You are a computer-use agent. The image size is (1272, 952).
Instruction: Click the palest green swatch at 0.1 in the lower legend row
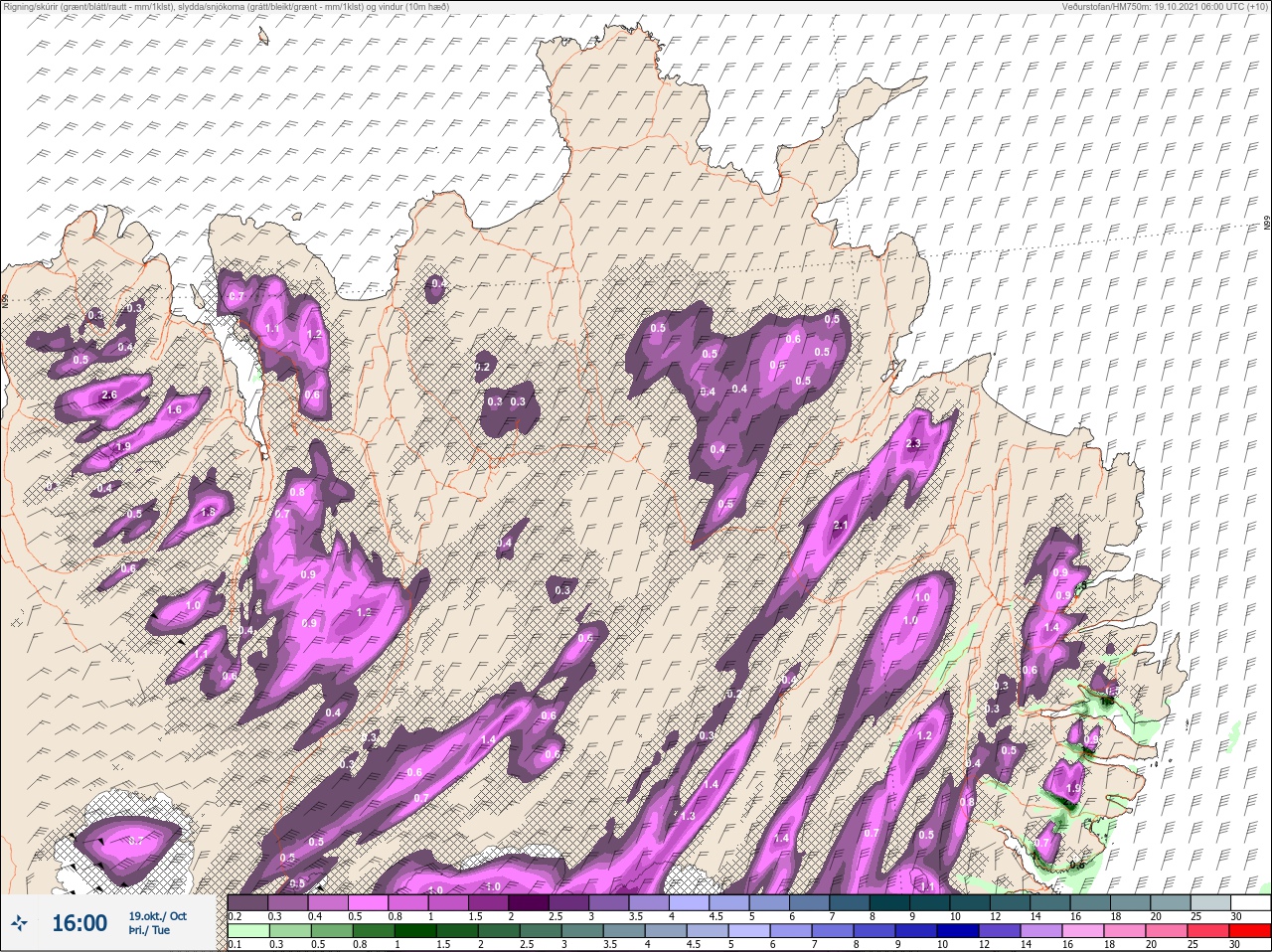248,931
